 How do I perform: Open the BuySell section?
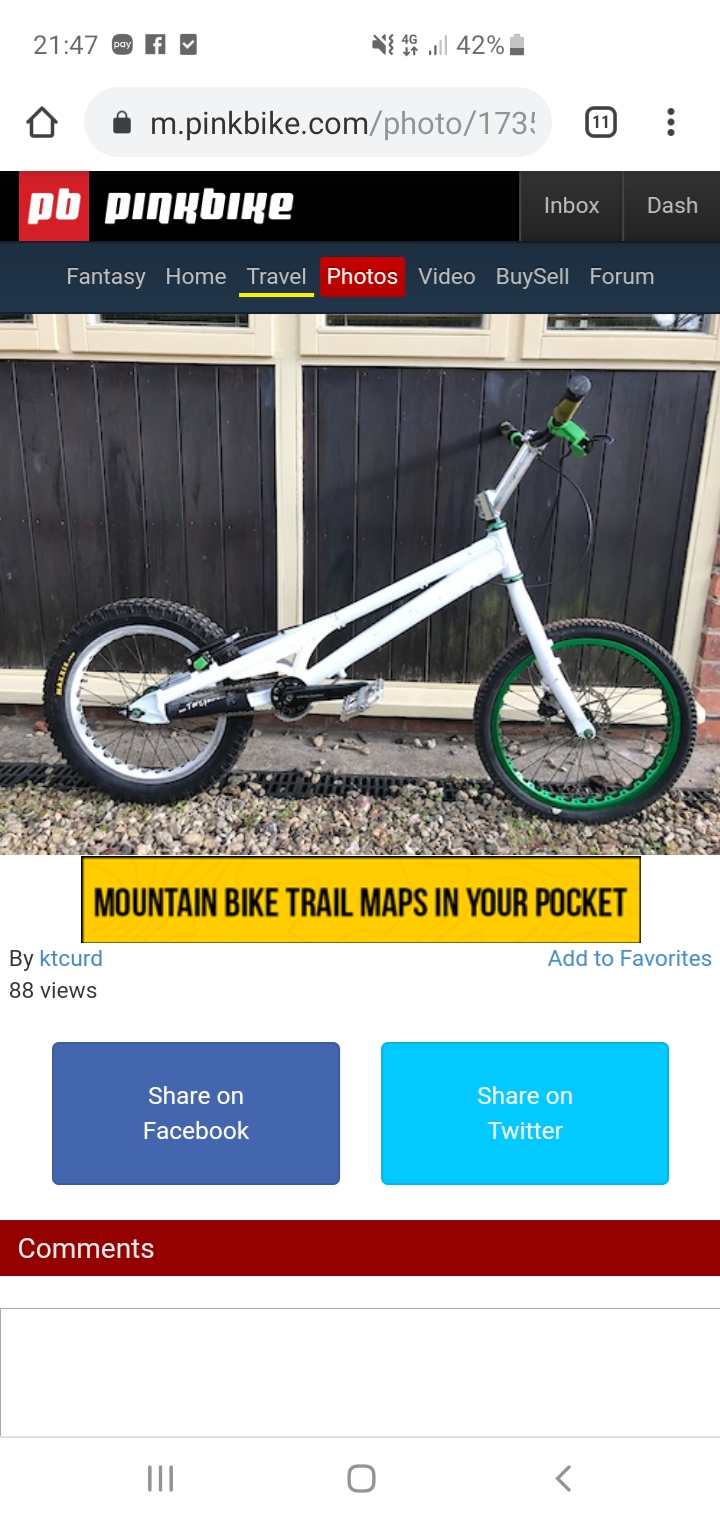(x=532, y=277)
